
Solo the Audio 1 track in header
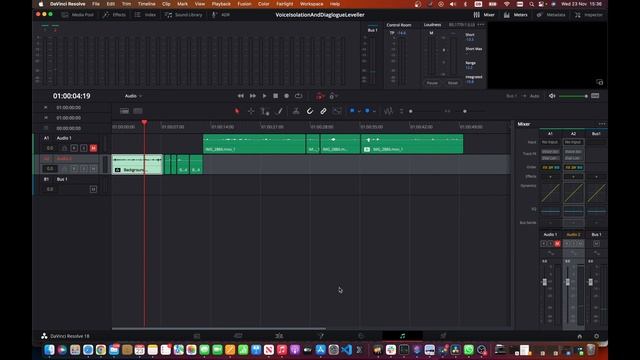tap(84, 148)
